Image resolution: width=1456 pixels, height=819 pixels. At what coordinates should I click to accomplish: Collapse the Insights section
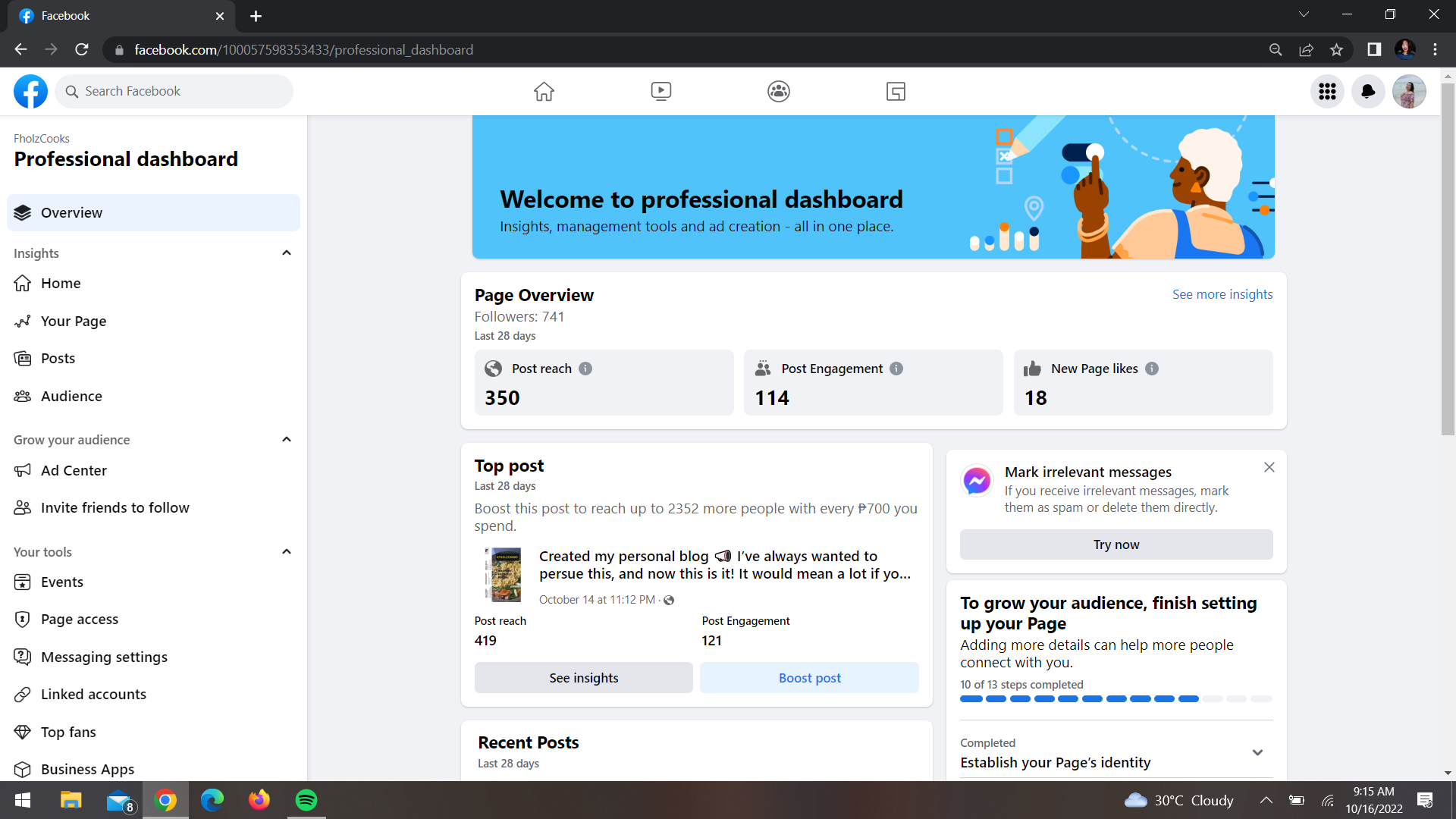click(x=287, y=253)
